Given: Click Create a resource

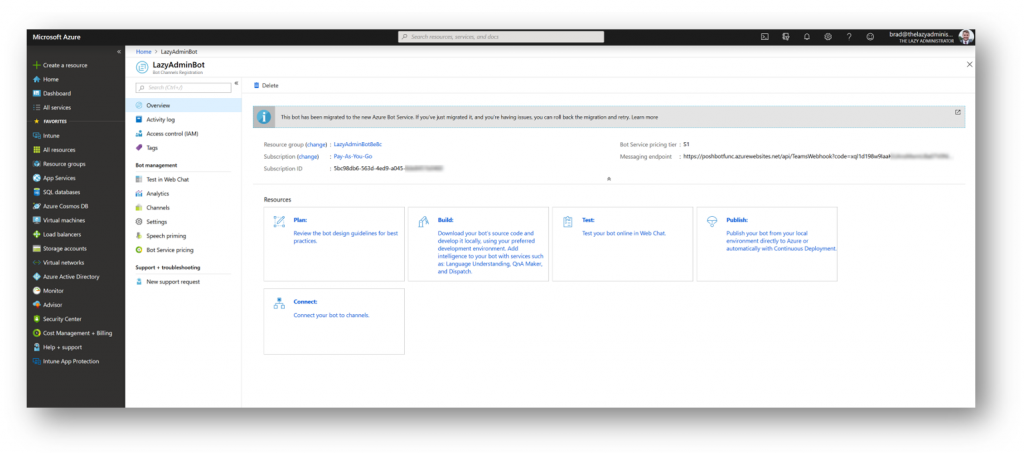Looking at the screenshot, I should click(59, 65).
